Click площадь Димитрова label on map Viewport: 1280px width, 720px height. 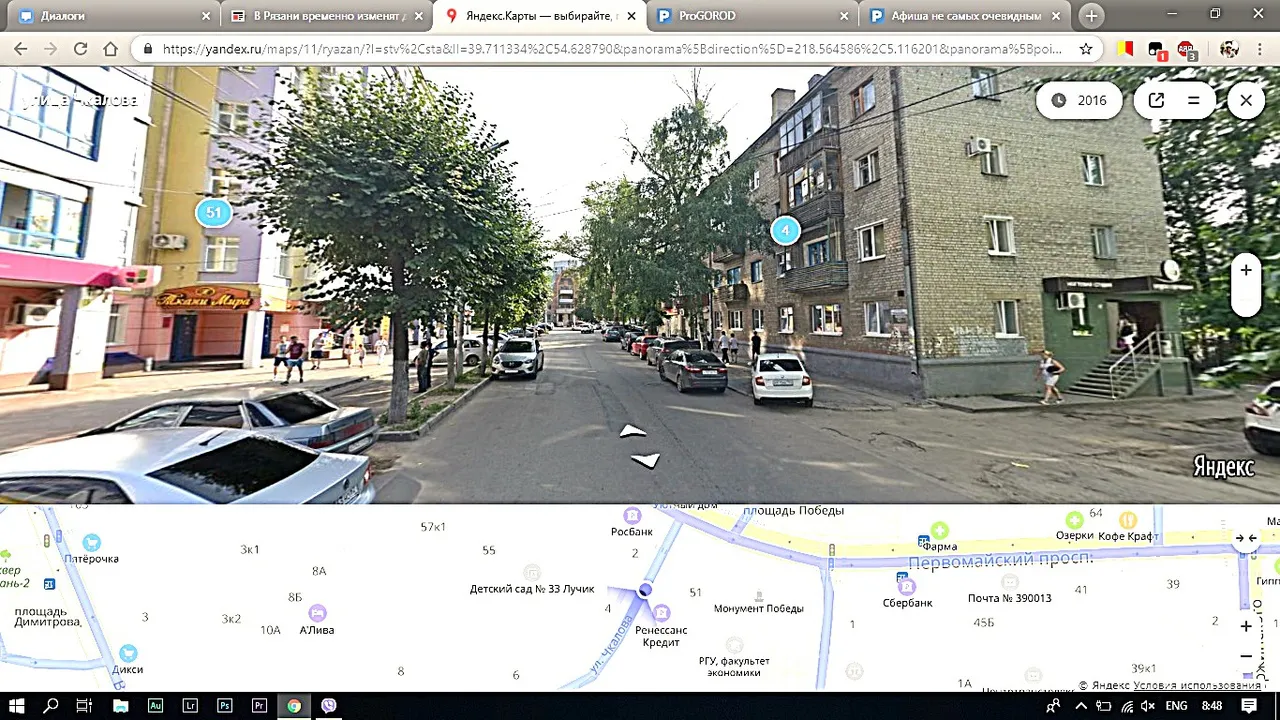click(47, 616)
